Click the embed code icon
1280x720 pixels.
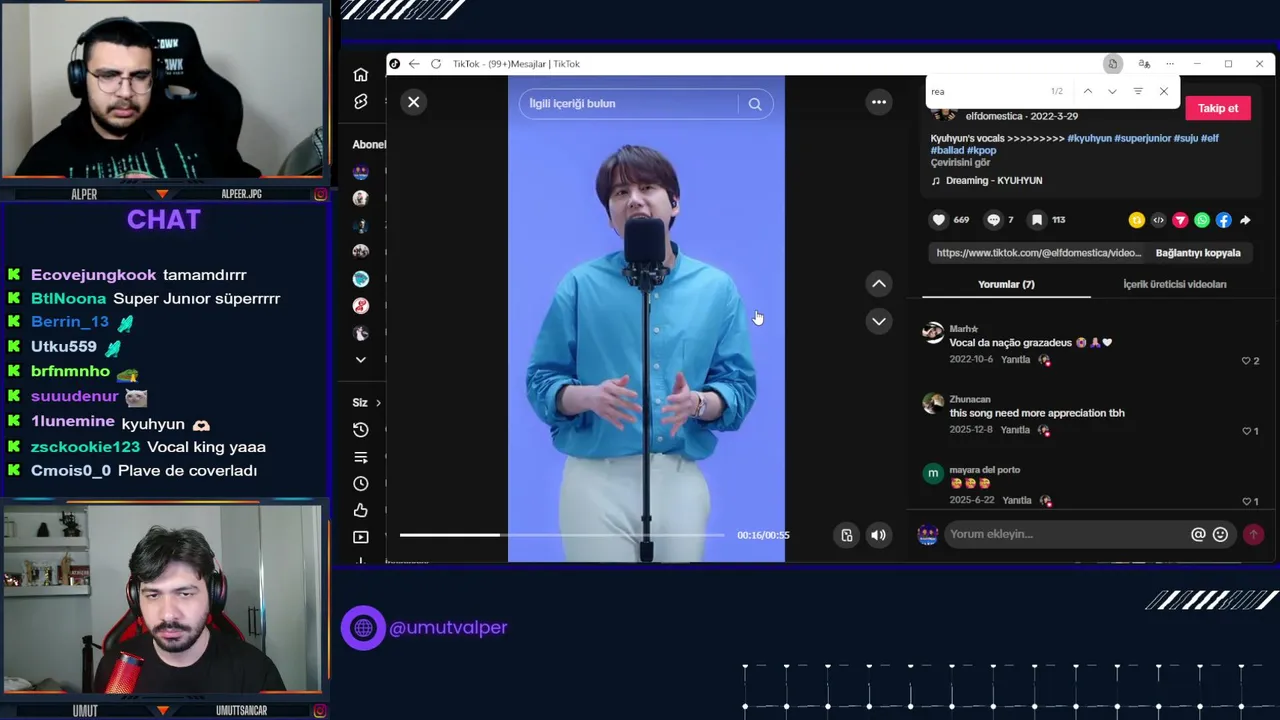1158,220
